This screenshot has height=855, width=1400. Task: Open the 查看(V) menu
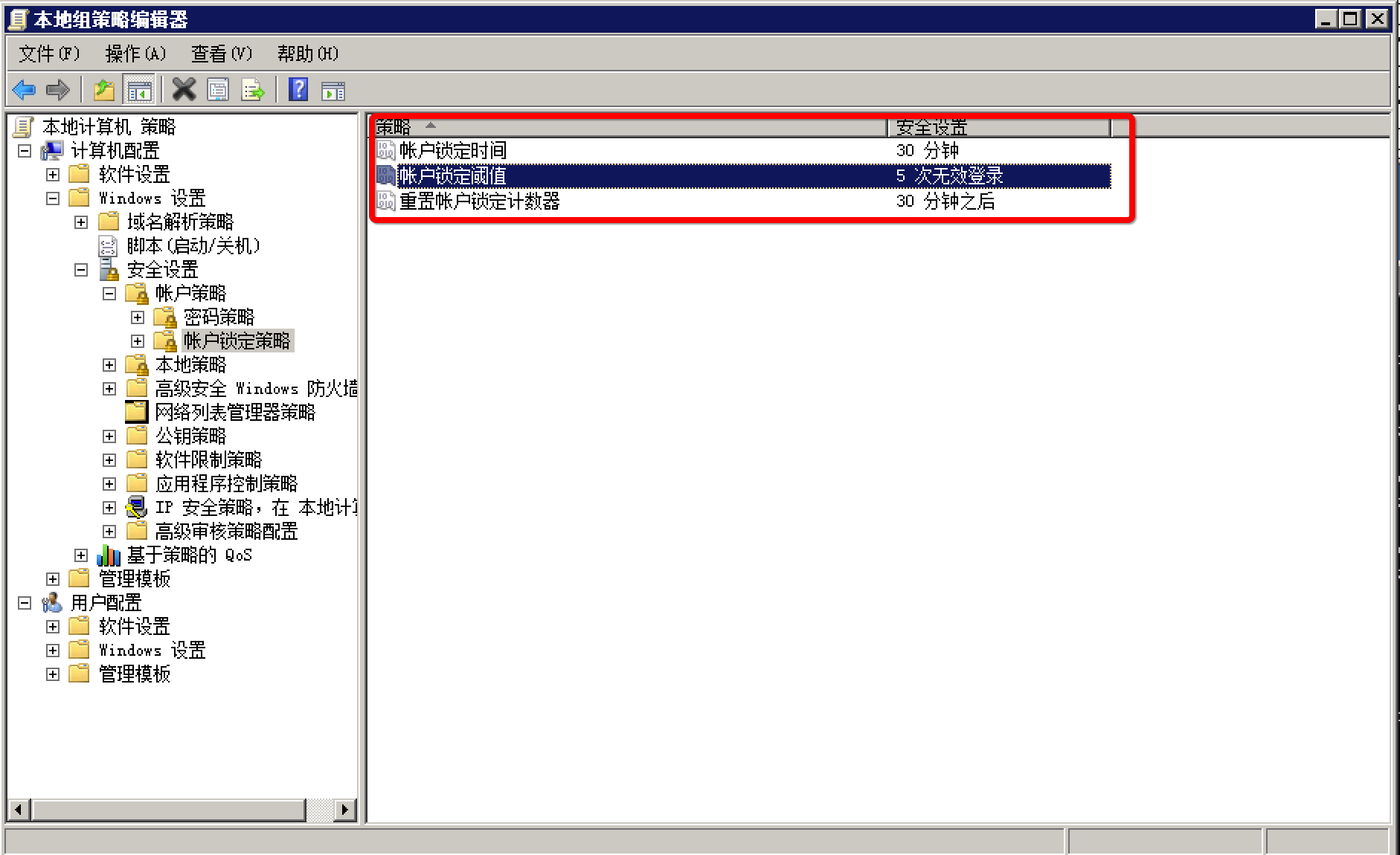(221, 54)
